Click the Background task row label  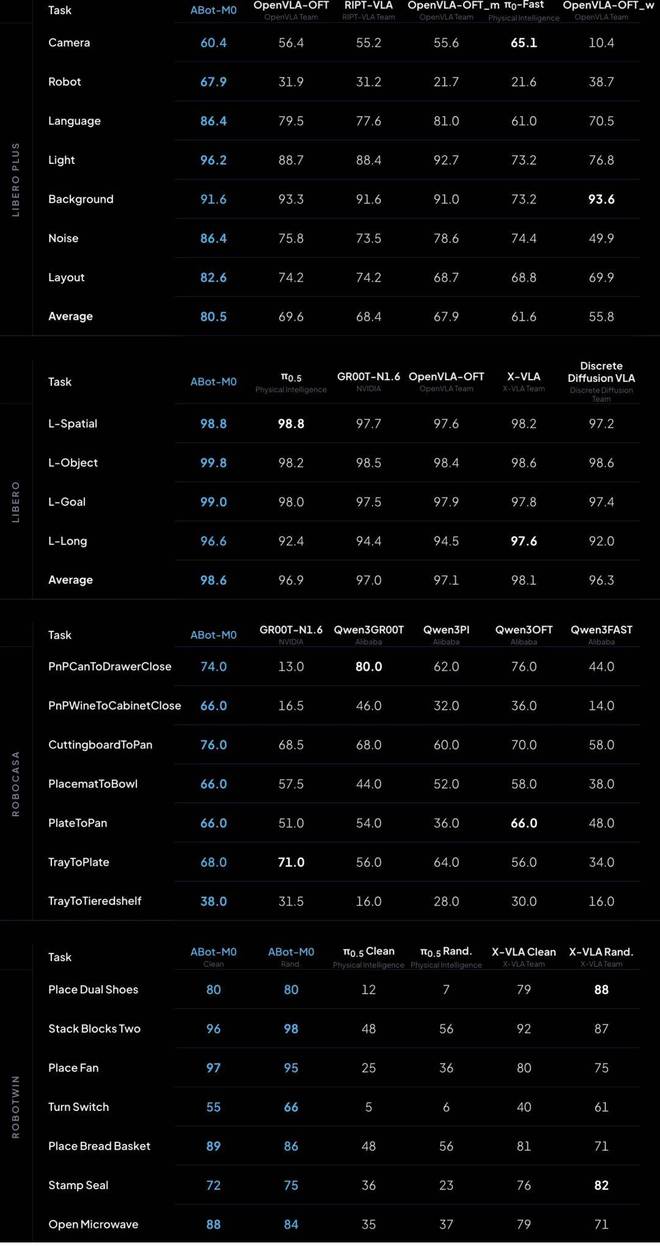pos(81,199)
